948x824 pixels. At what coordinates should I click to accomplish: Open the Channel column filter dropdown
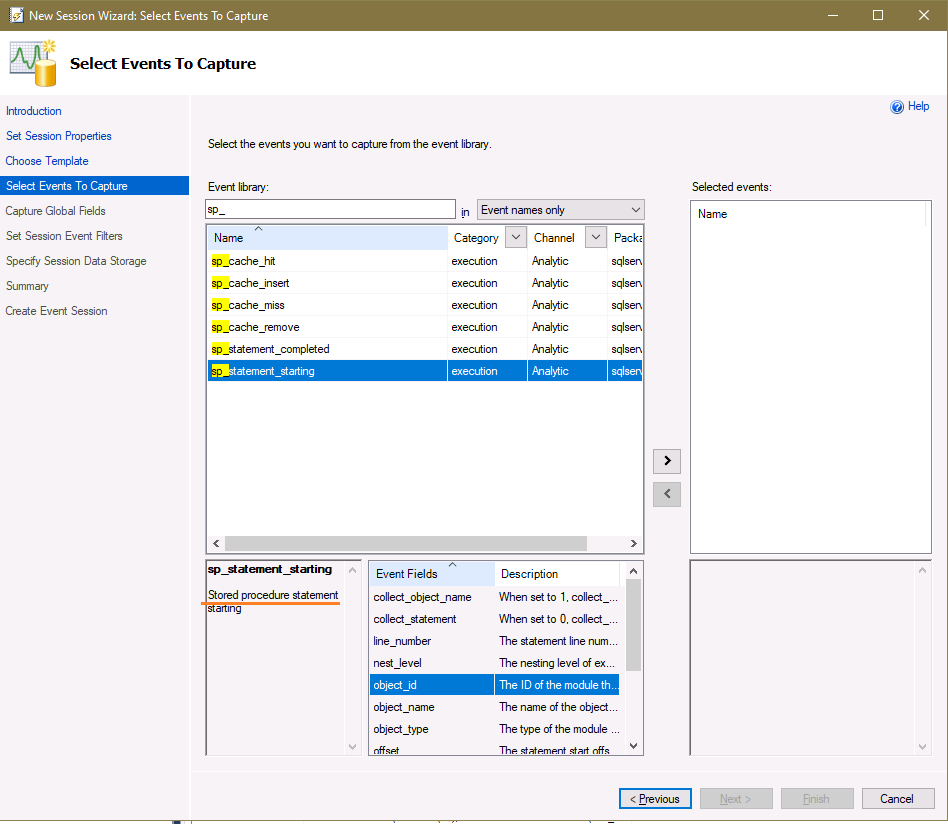[596, 238]
